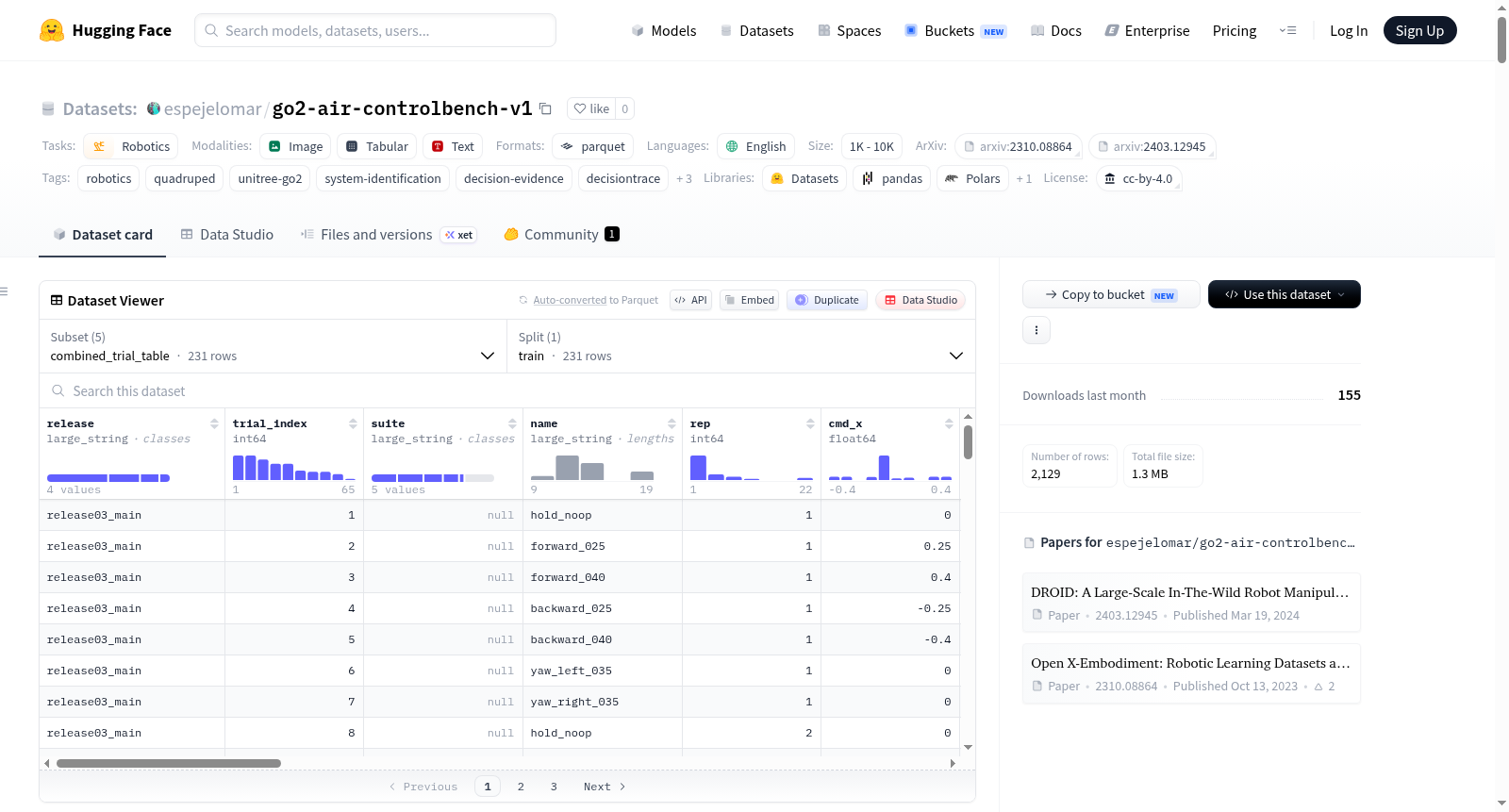Sort by the release column

[214, 423]
